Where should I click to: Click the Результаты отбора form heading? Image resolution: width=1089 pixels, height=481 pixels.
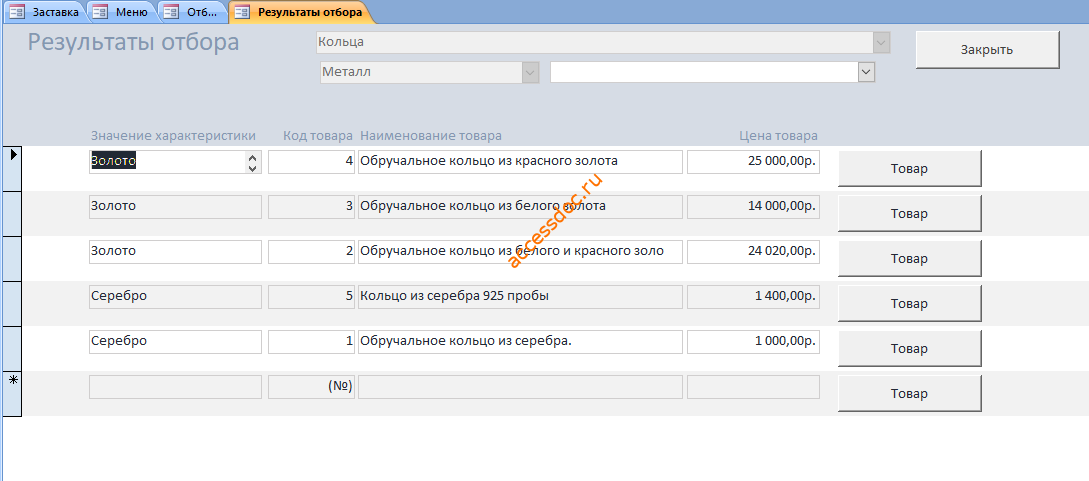[133, 42]
